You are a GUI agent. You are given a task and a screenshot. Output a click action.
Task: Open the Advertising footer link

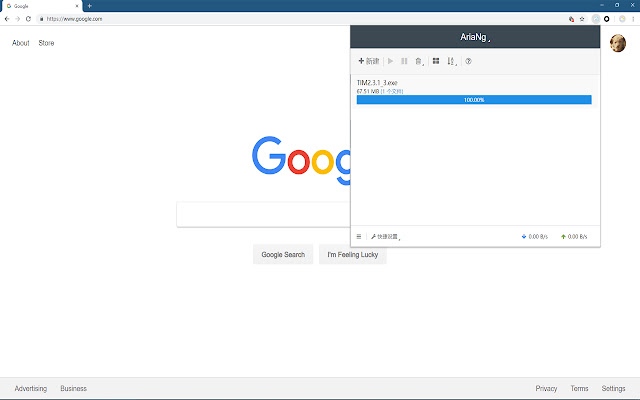pyautogui.click(x=31, y=389)
